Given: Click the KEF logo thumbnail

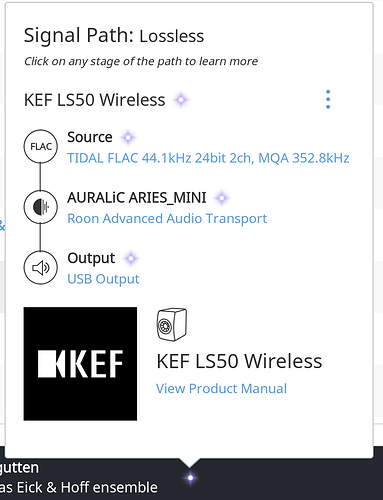Looking at the screenshot, I should 80,364.
